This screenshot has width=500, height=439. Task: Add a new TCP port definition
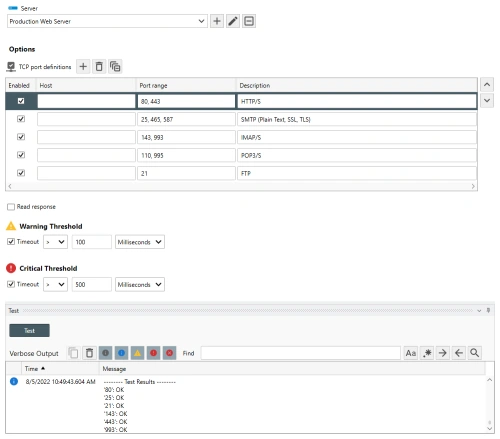tap(83, 66)
